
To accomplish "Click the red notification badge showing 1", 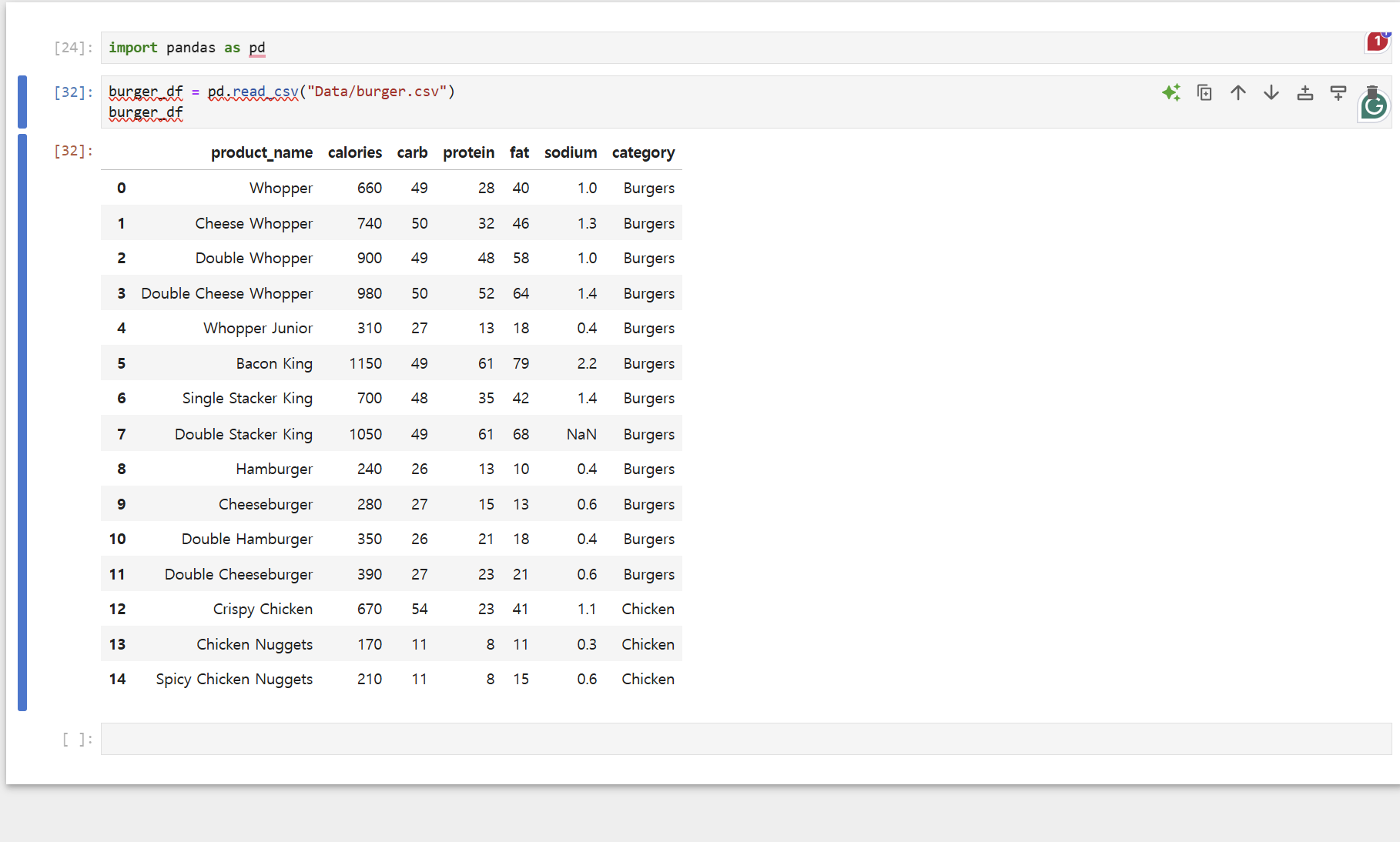I will [x=1377, y=42].
